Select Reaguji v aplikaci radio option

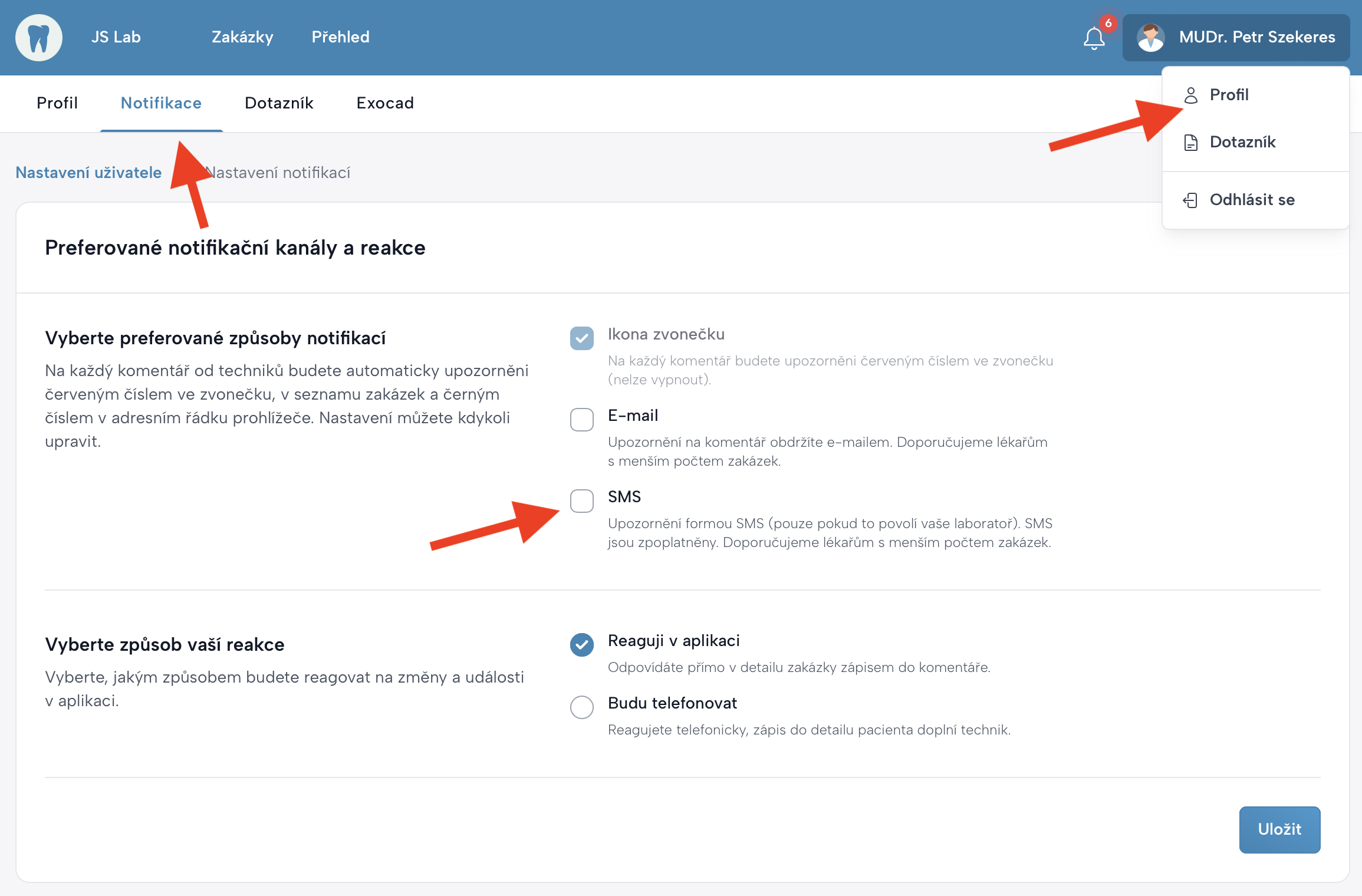(581, 644)
